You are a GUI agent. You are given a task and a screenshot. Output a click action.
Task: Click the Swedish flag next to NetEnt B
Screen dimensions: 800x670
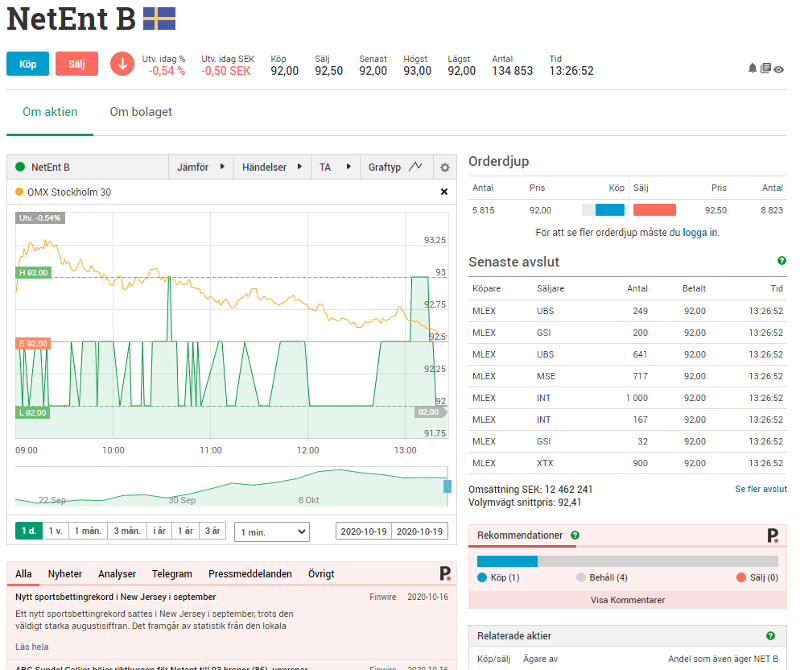(159, 19)
